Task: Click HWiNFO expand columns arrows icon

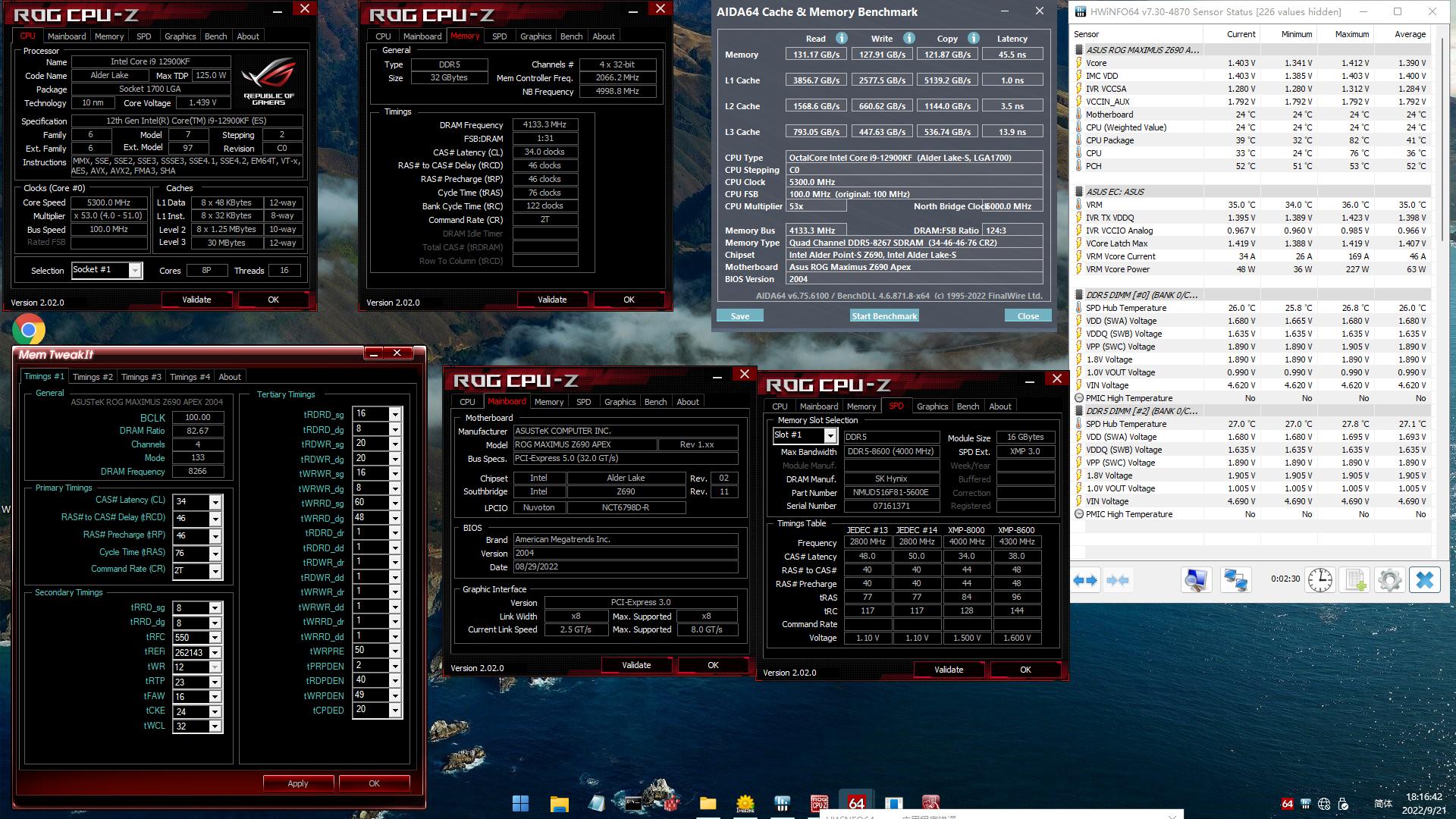Action: [x=1085, y=581]
